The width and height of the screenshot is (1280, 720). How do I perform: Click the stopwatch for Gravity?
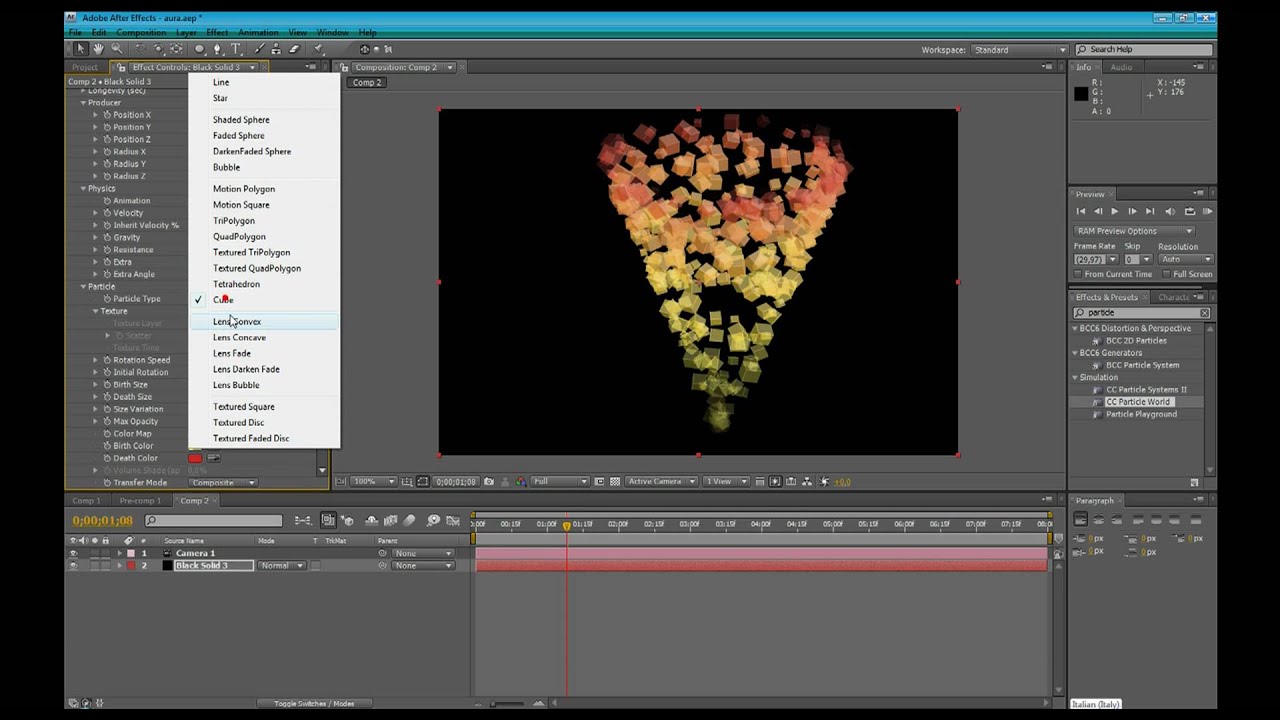[107, 238]
